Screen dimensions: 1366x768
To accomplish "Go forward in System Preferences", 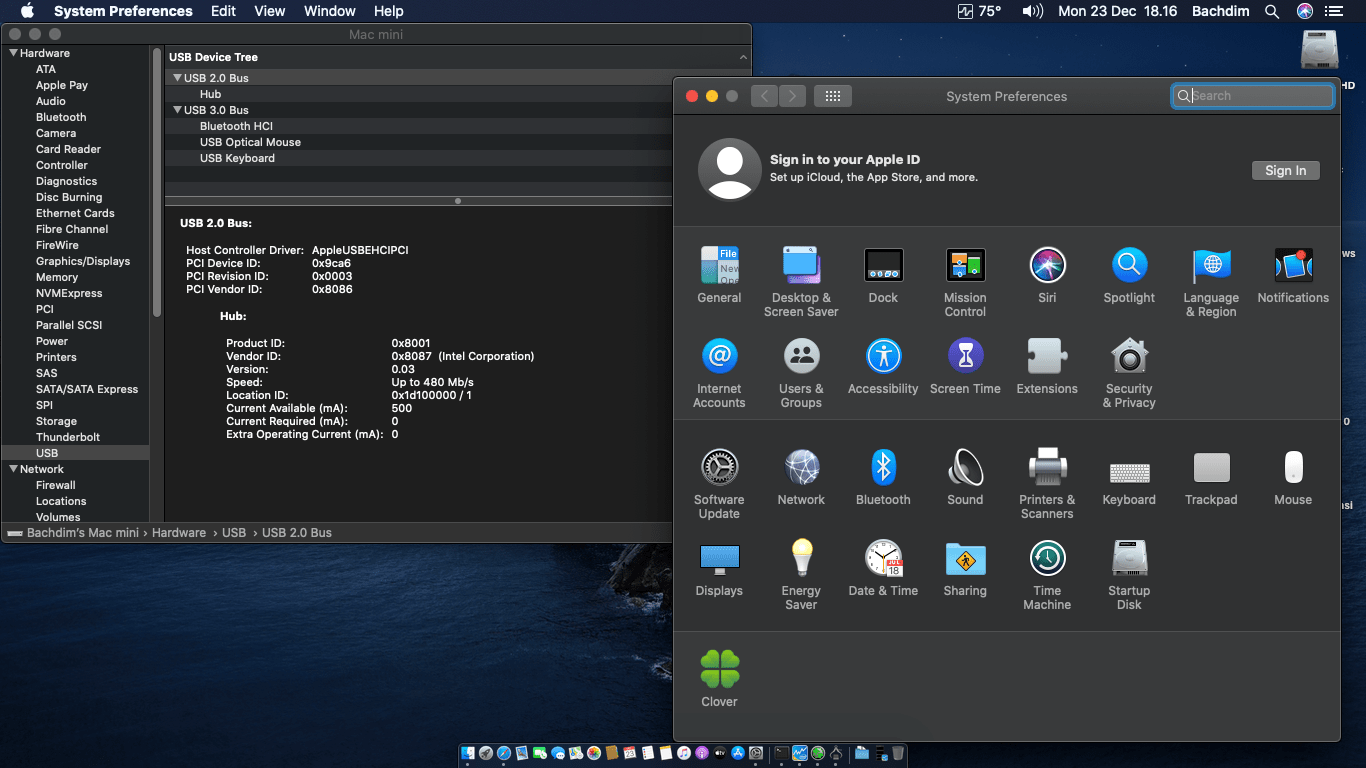I will [x=792, y=96].
